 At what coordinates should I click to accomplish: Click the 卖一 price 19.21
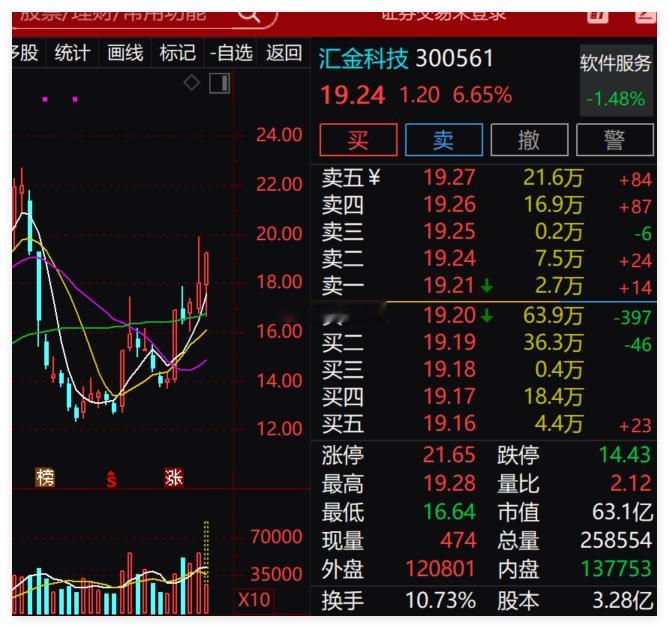tap(449, 285)
